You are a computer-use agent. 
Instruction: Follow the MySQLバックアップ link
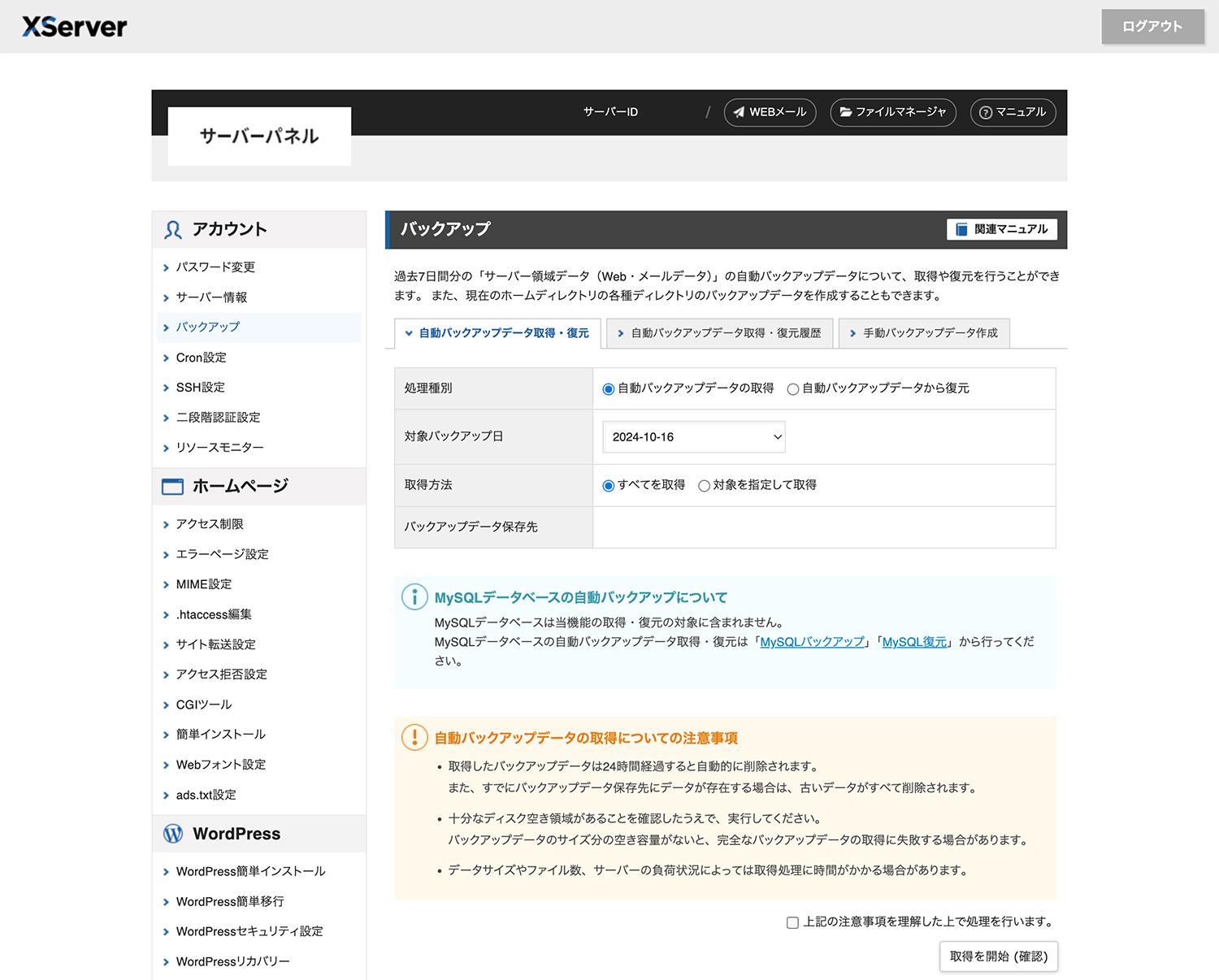pos(812,642)
